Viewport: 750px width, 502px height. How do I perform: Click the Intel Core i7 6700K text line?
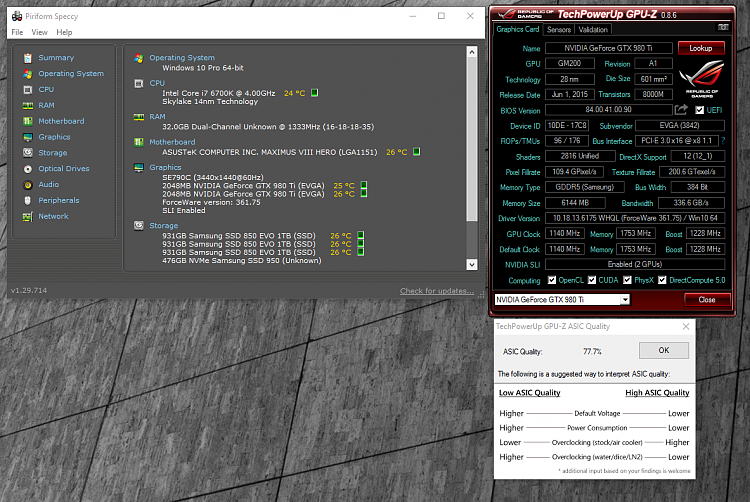pyautogui.click(x=219, y=93)
